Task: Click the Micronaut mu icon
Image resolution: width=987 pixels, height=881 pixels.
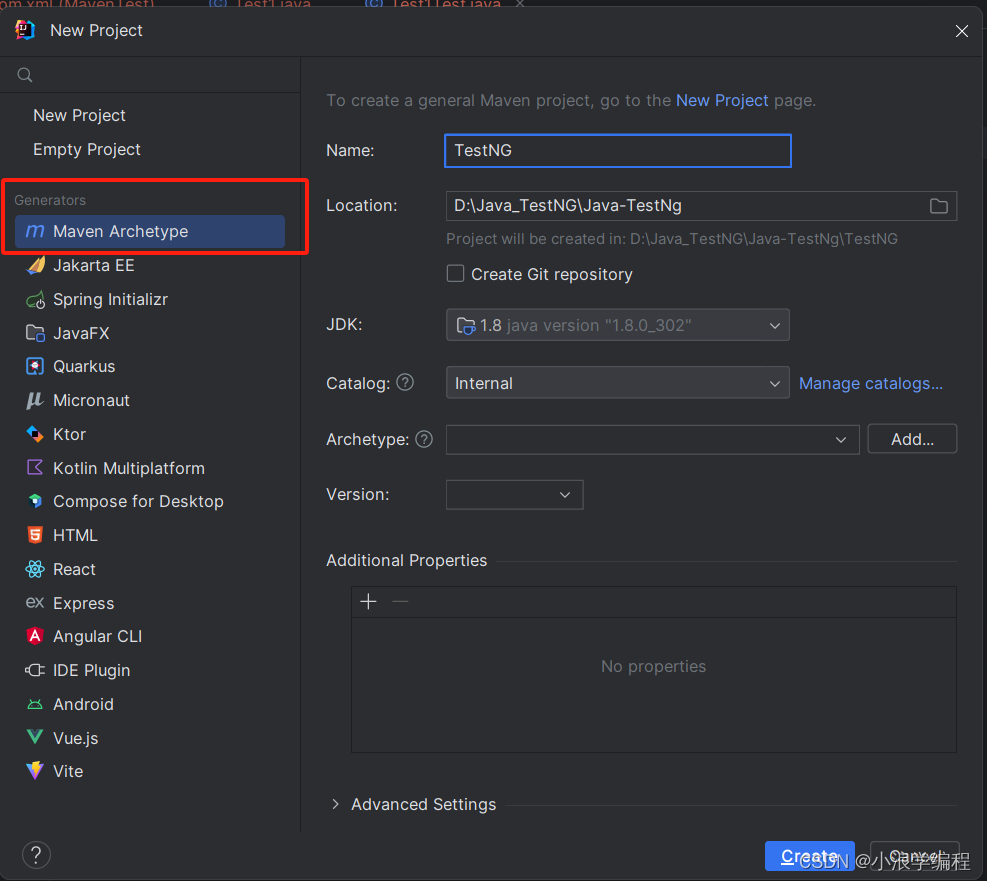Action: pos(35,400)
